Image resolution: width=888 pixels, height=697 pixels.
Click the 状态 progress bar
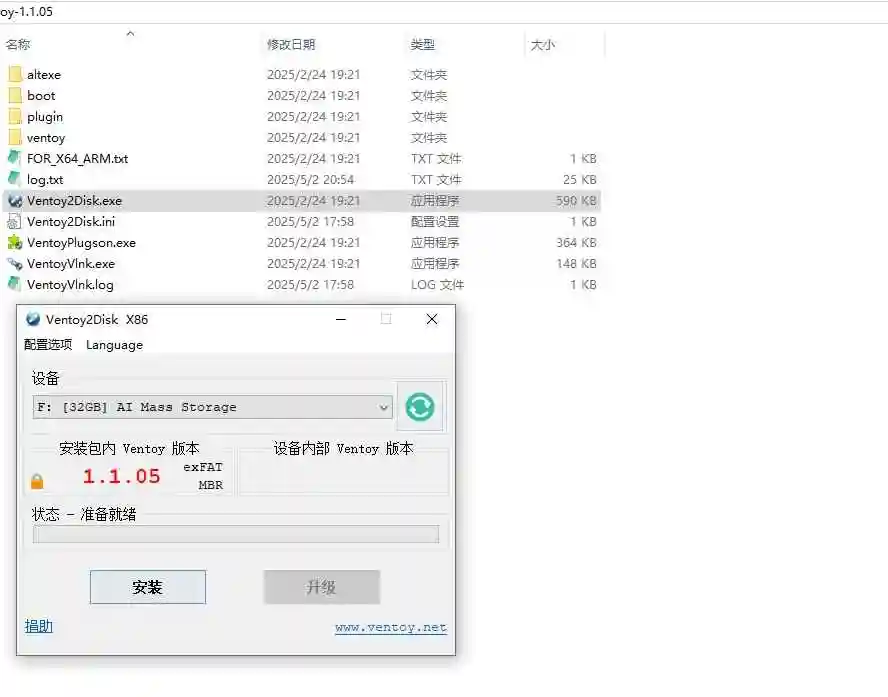(x=236, y=535)
